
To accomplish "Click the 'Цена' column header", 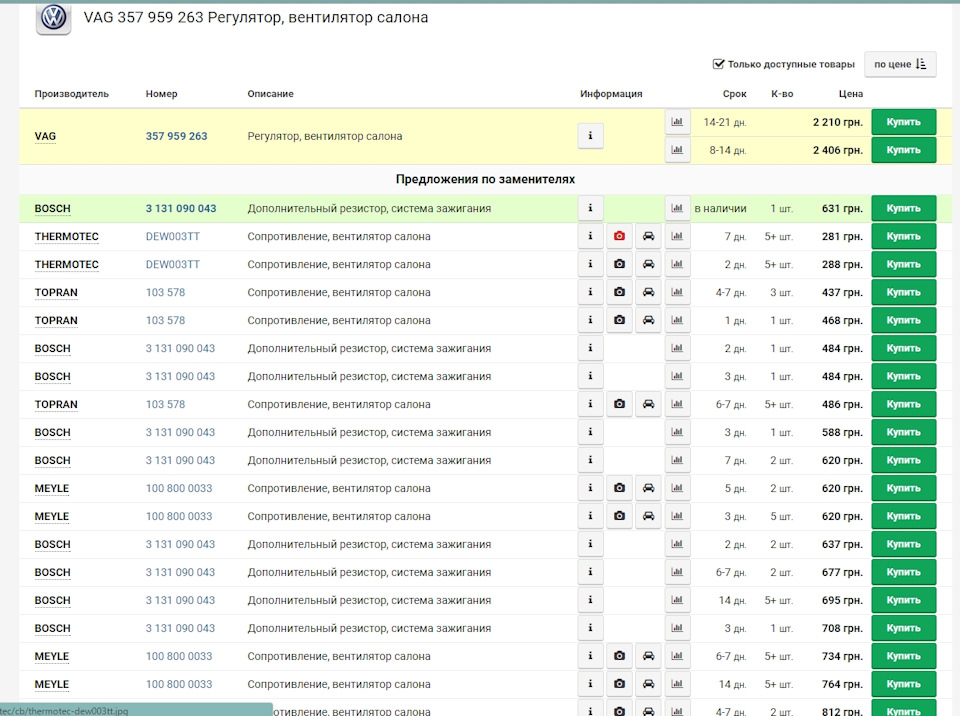I will [850, 94].
